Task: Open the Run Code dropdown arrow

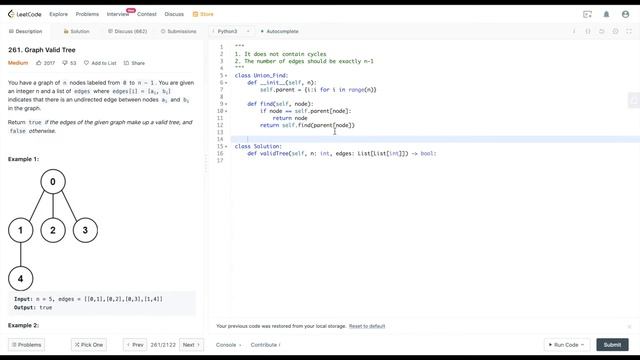Action: coord(582,345)
